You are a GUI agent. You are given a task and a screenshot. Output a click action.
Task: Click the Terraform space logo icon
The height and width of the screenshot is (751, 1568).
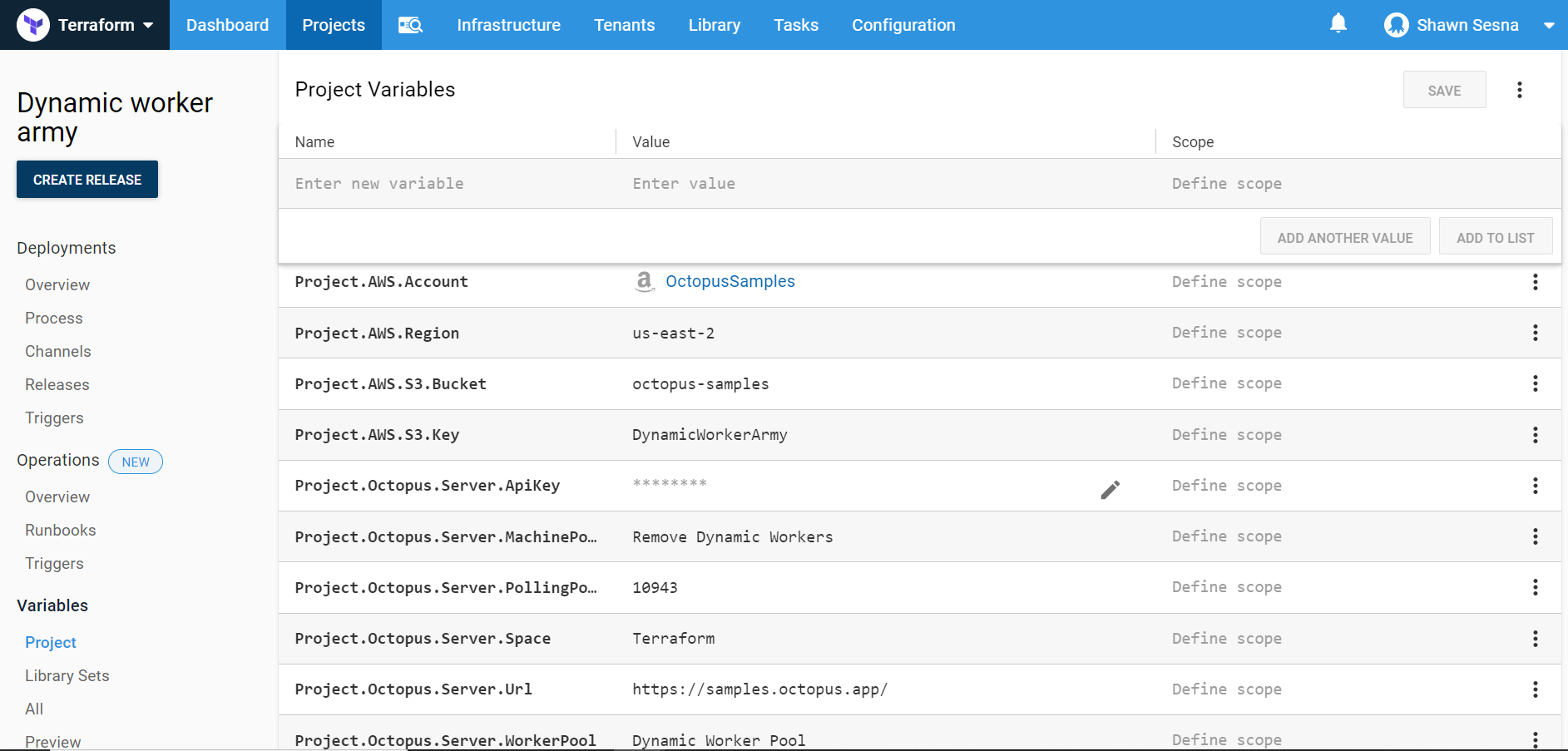(33, 25)
